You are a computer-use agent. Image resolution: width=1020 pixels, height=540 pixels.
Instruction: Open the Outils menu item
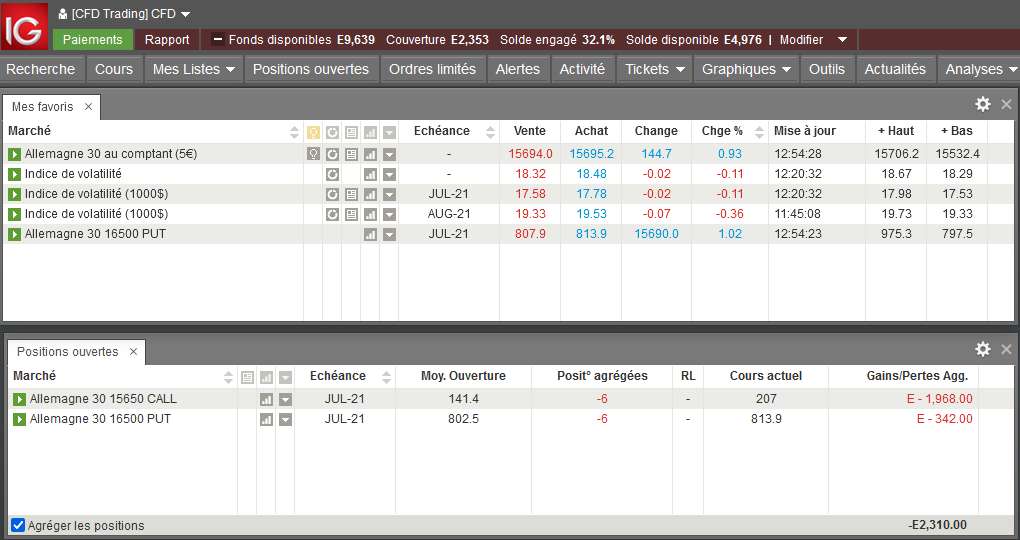click(x=827, y=69)
